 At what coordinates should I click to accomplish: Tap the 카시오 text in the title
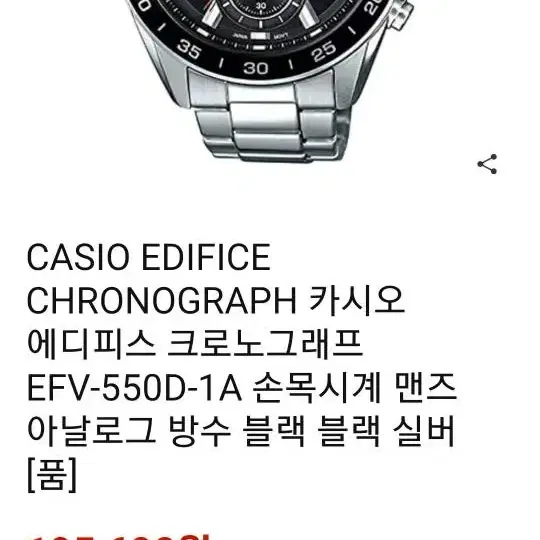(356, 300)
